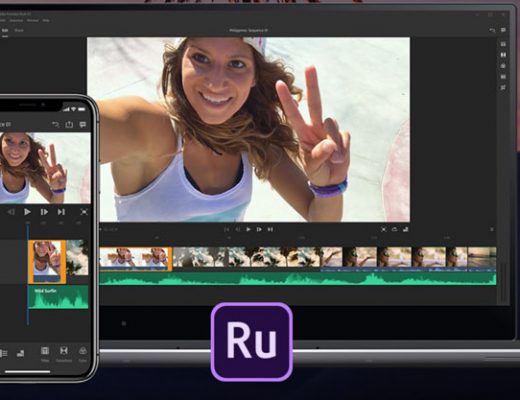
Task: Expand the phone preview to fullscreen
Action: pos(84,212)
